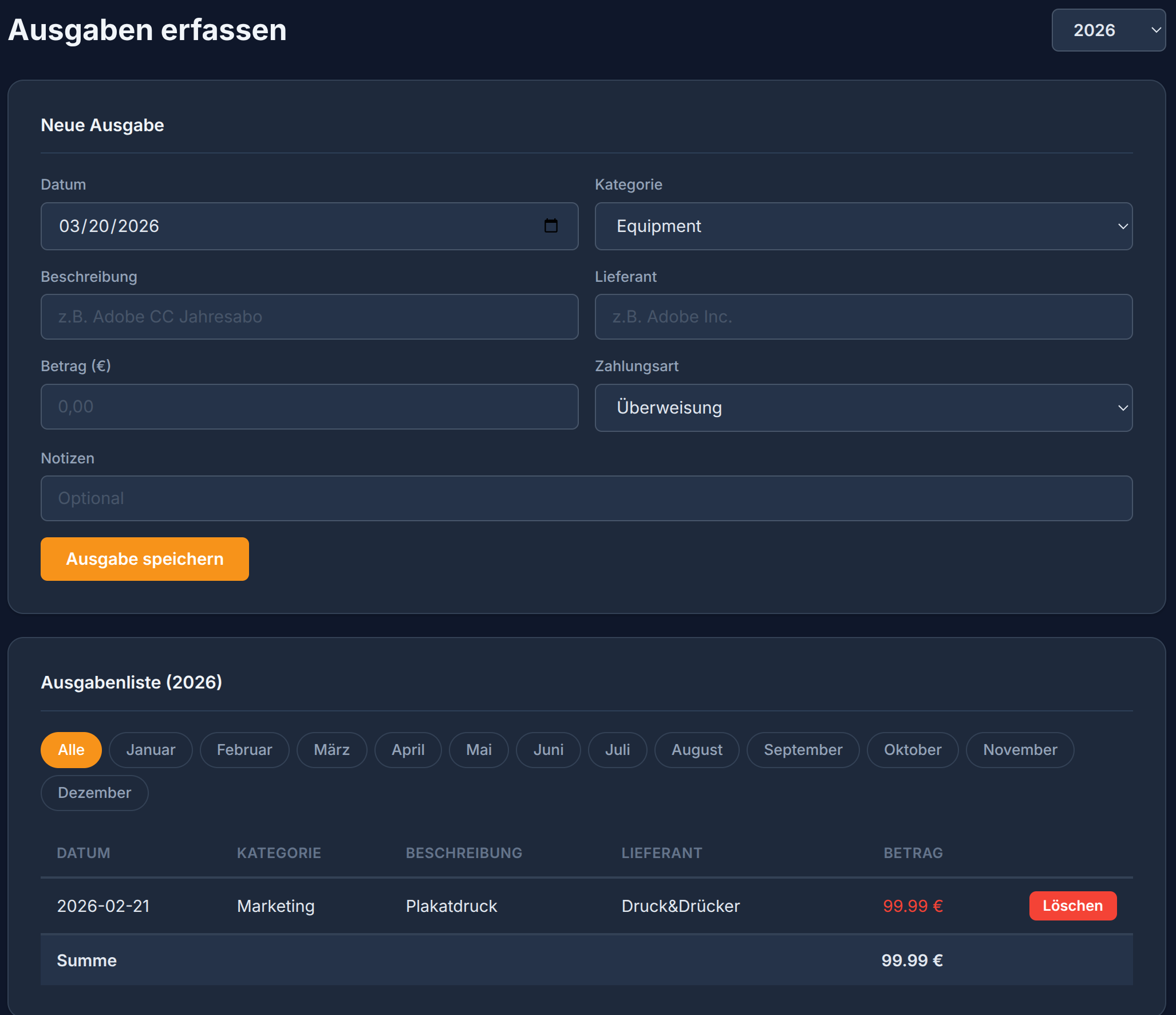The height and width of the screenshot is (1015, 1176).
Task: Select the Mai filter pill
Action: pyautogui.click(x=479, y=750)
